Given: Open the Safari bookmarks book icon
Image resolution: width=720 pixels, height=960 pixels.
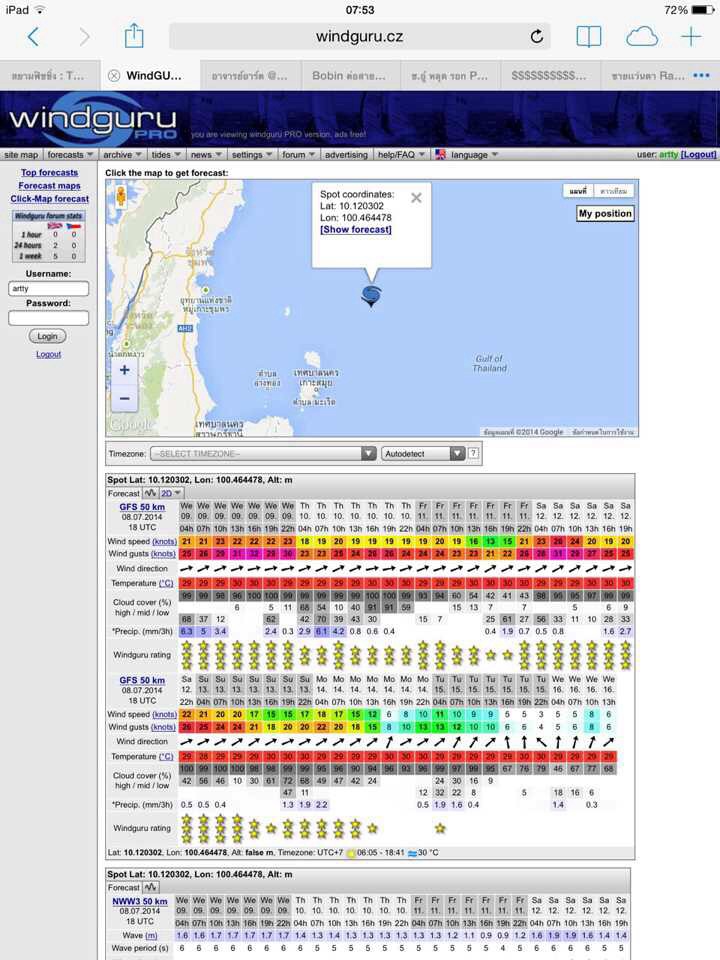Looking at the screenshot, I should [x=588, y=37].
